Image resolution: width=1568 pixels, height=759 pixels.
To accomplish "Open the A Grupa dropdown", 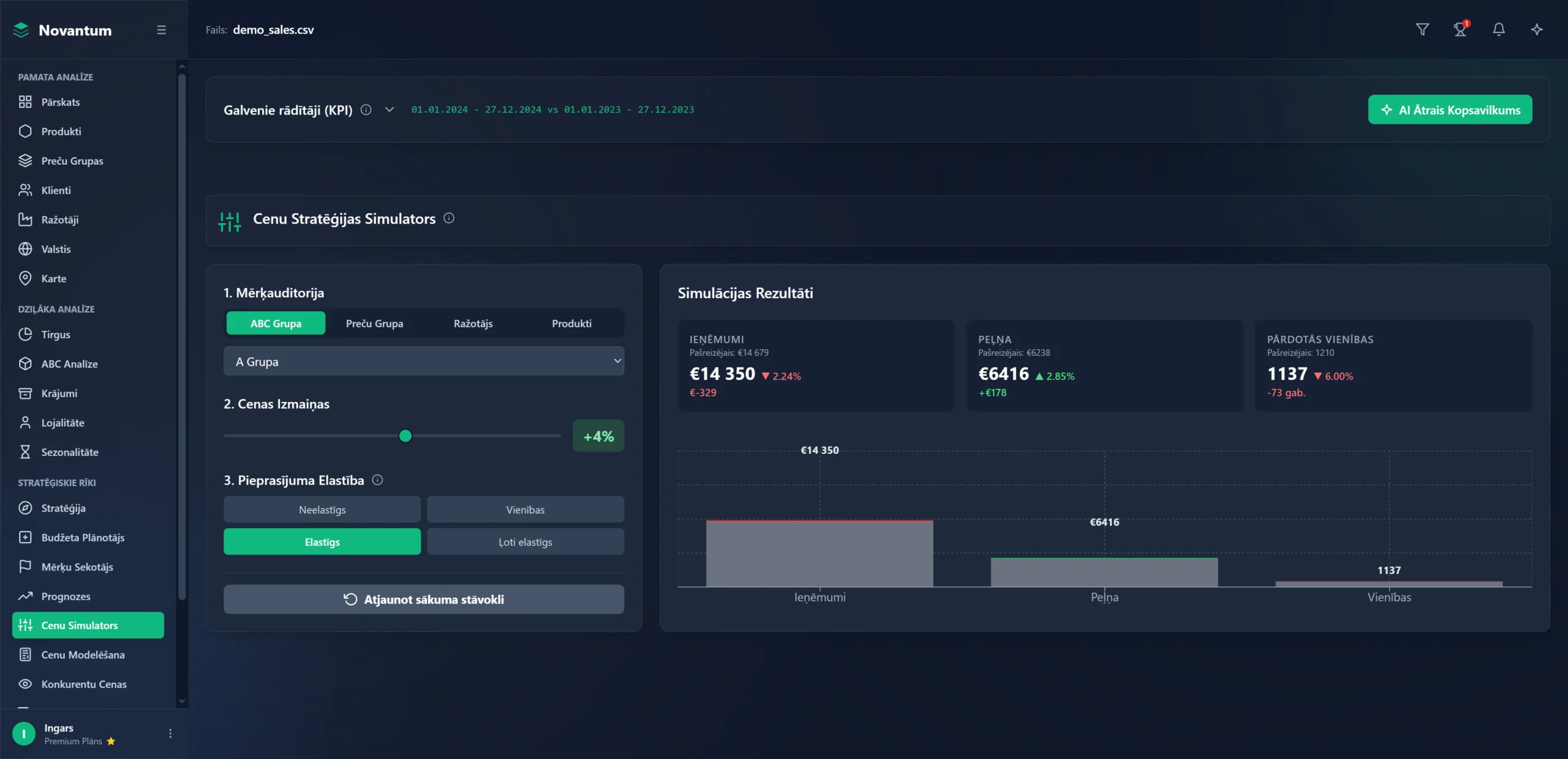I will [424, 361].
